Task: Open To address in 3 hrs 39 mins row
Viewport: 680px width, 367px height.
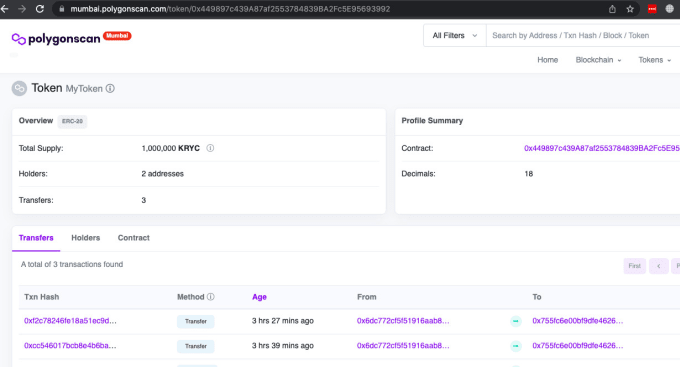Action: (578, 345)
